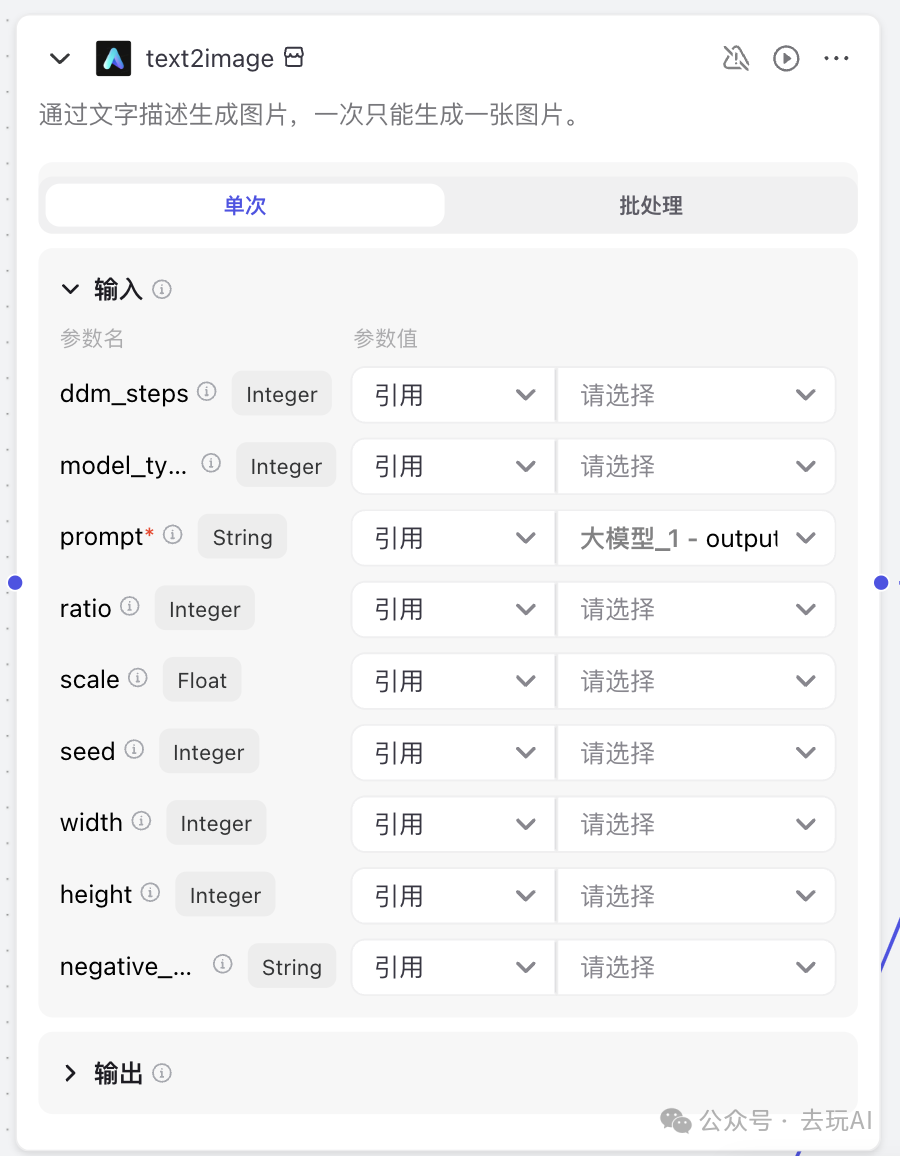Open the 引用 type dropdown for height
900x1156 pixels.
pos(453,896)
